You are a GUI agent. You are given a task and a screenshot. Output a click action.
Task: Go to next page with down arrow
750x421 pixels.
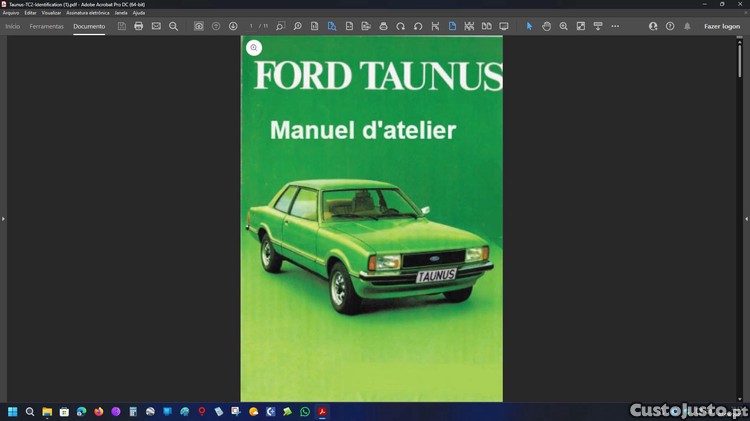point(233,26)
